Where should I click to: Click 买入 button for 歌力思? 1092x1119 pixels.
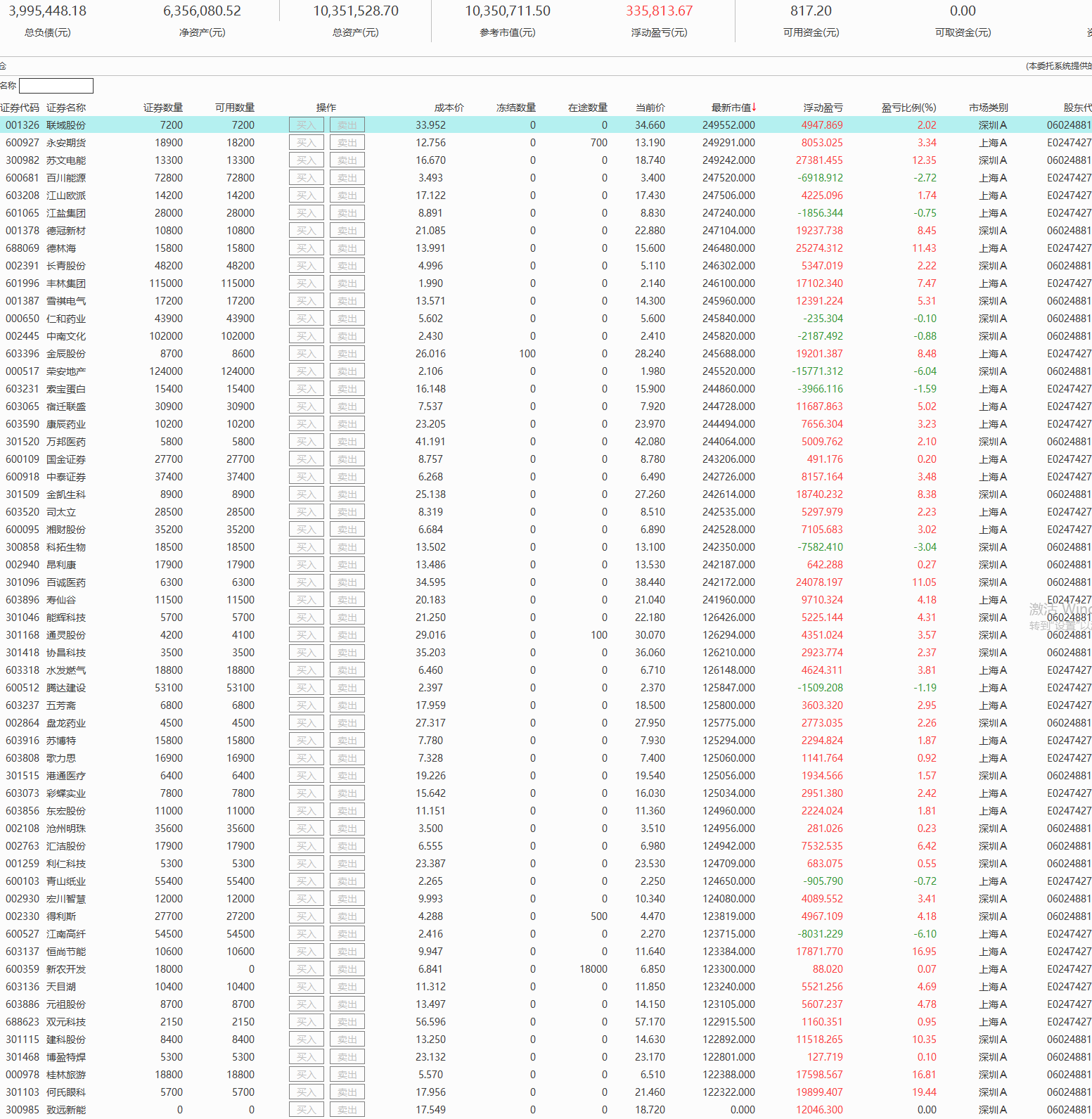[x=307, y=758]
